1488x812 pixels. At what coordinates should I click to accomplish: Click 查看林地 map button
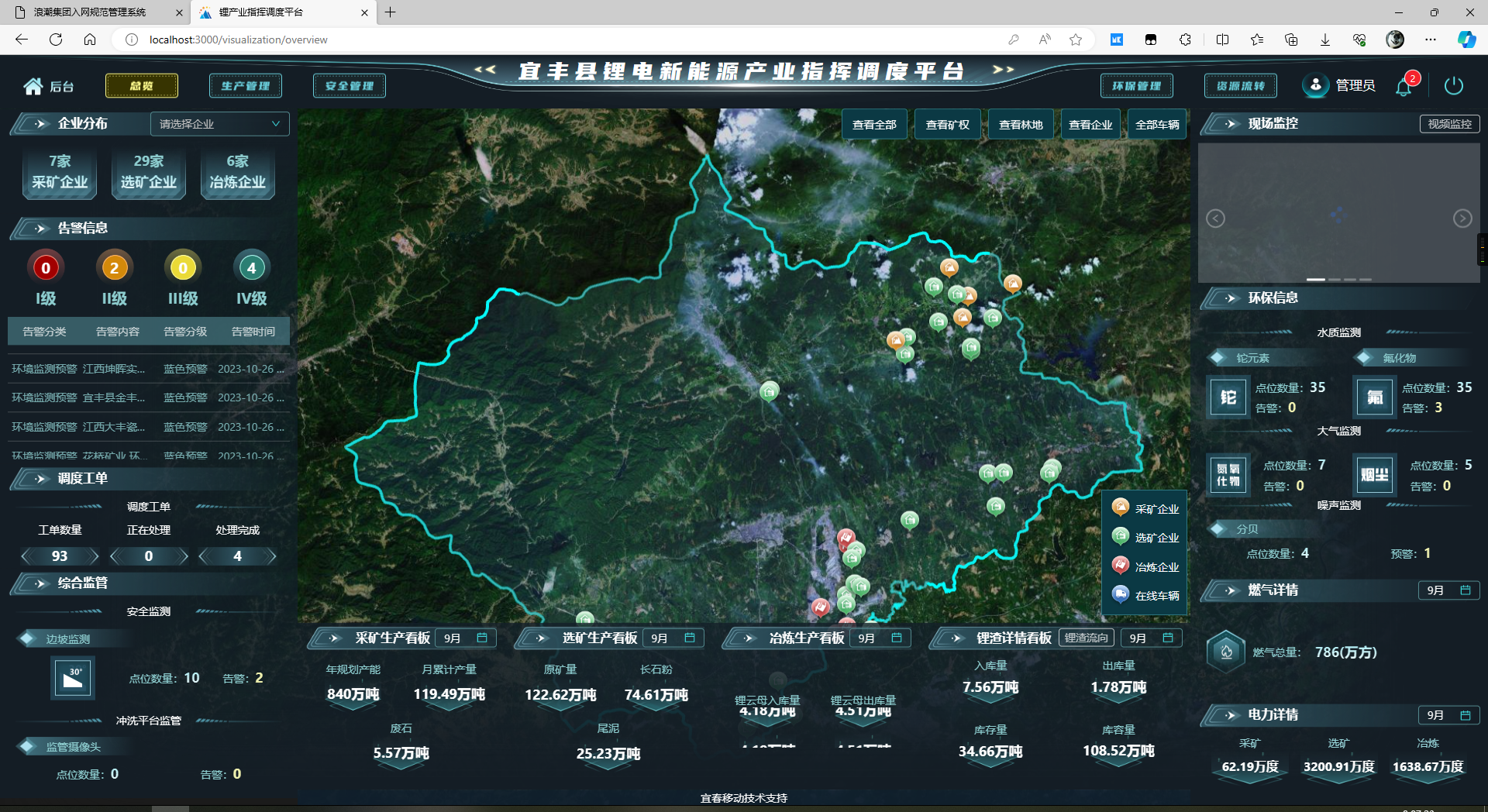[1021, 125]
